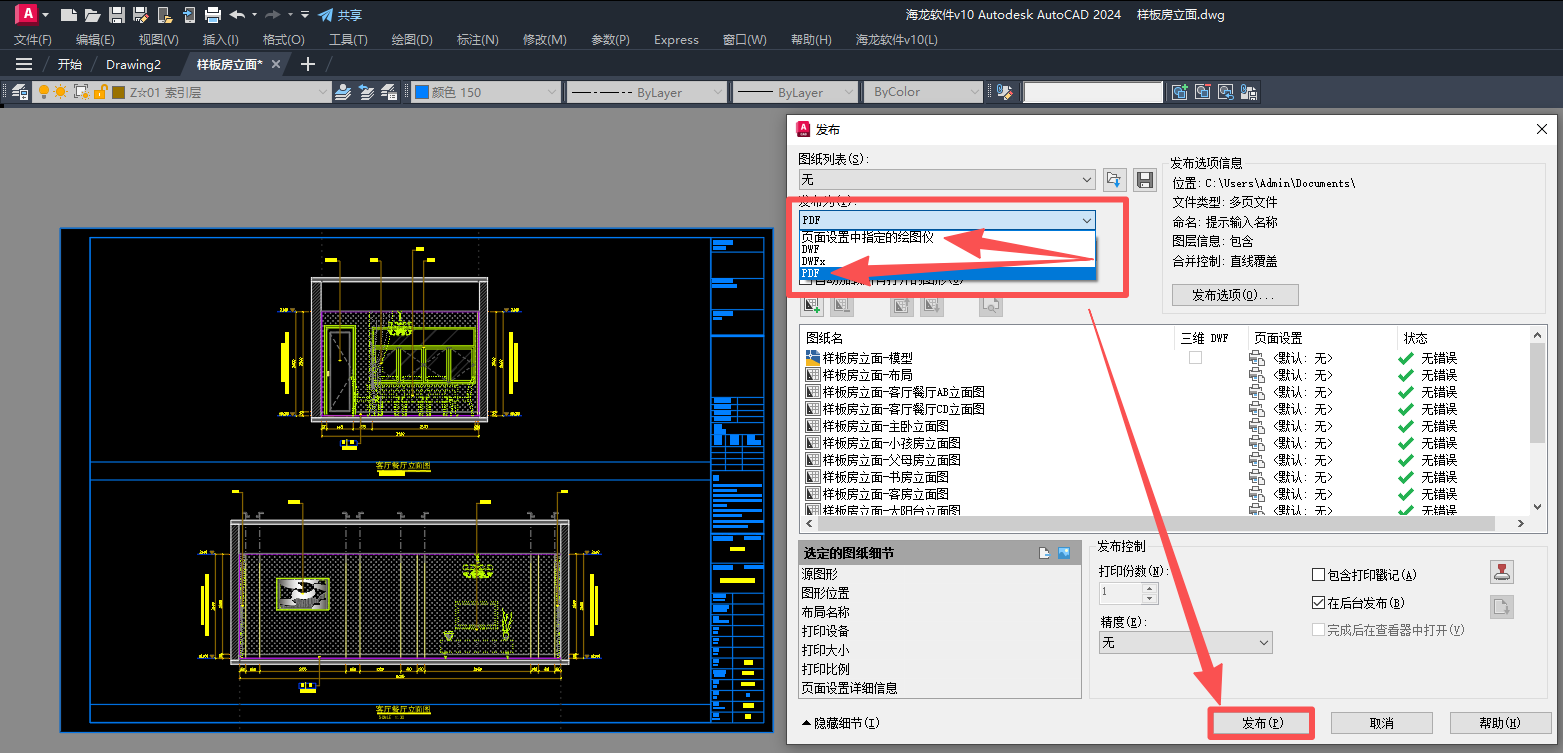
Task: Click the 发布(P) publish button
Action: coord(1261,723)
